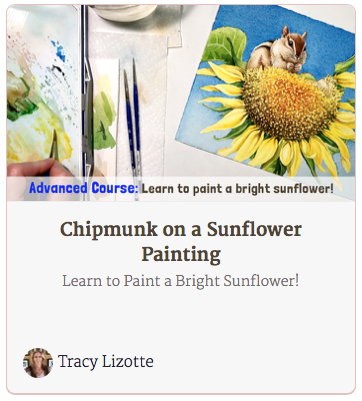Click the sunflower's orange seed center
362x401 pixels.
pyautogui.click(x=287, y=103)
